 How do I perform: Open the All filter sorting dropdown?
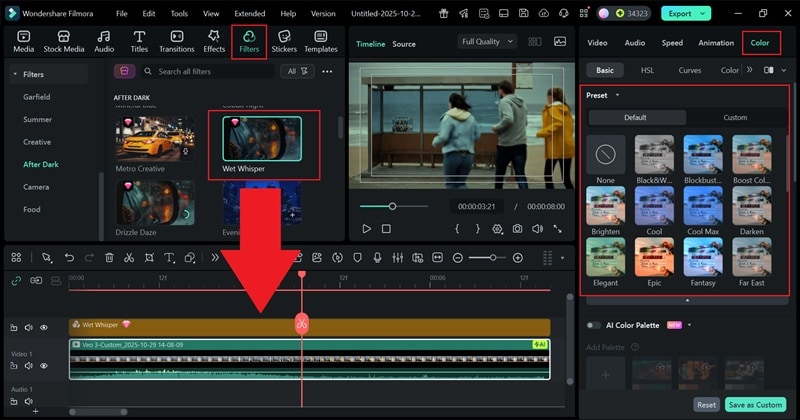tap(297, 71)
